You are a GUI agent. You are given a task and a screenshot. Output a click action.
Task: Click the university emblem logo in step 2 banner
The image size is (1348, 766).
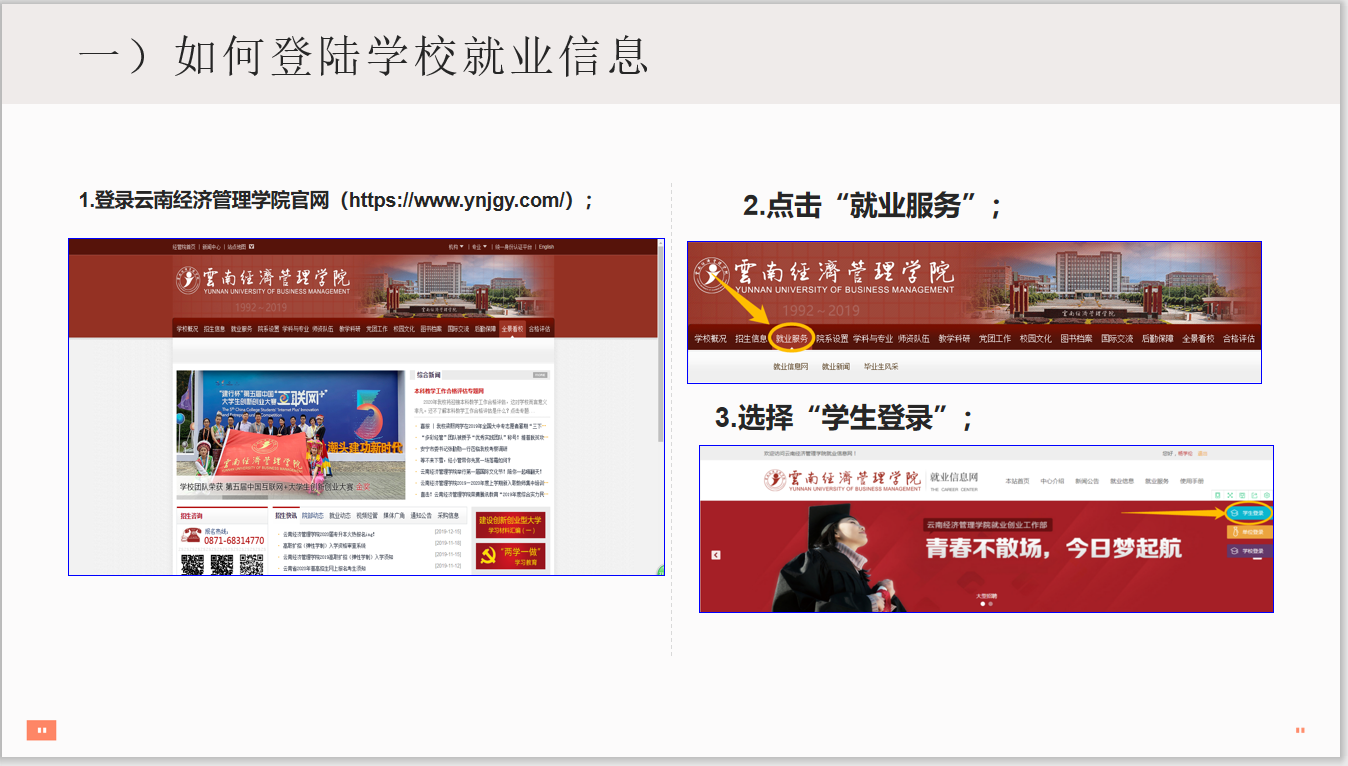coord(711,276)
